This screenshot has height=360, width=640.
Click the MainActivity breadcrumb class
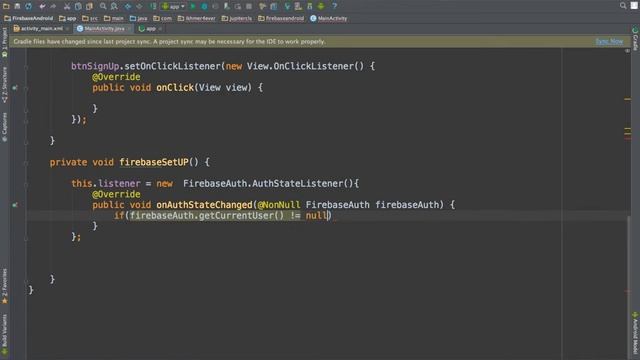click(329, 18)
